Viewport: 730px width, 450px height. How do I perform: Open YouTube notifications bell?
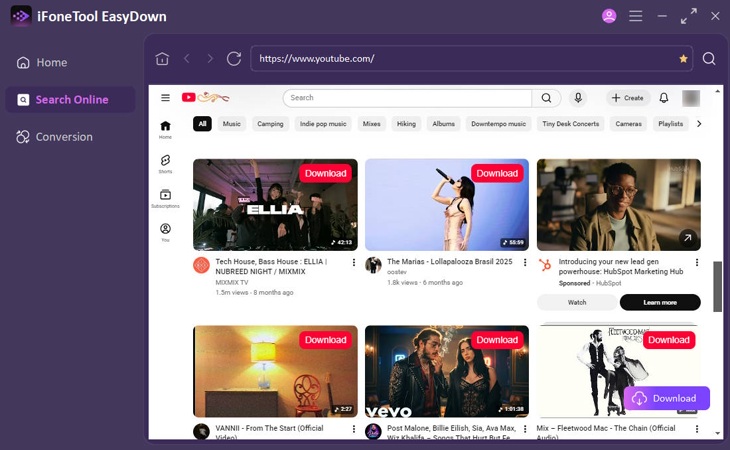(664, 98)
